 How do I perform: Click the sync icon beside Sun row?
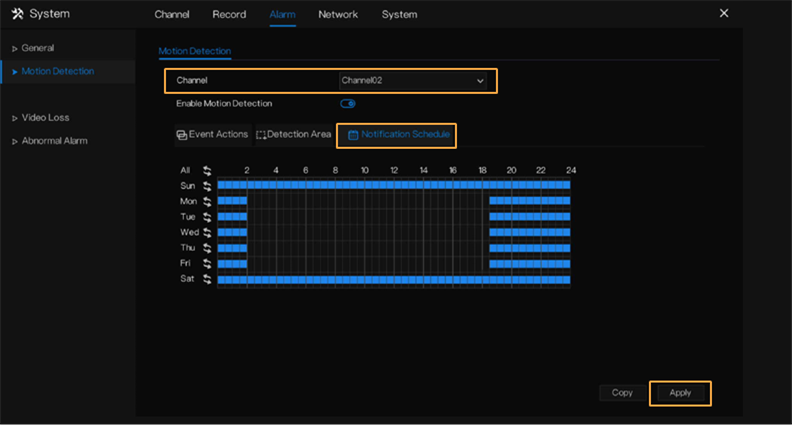pos(207,185)
